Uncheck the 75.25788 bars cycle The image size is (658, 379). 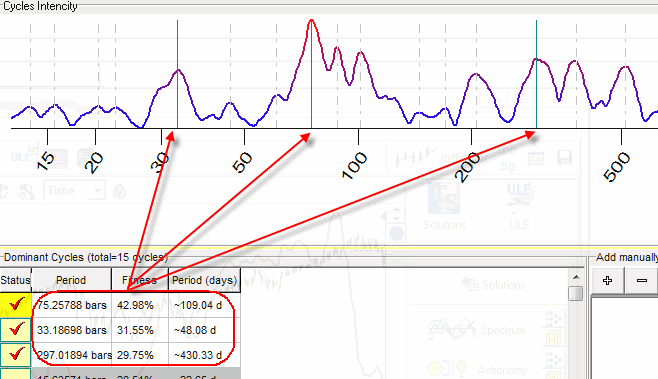[x=16, y=304]
